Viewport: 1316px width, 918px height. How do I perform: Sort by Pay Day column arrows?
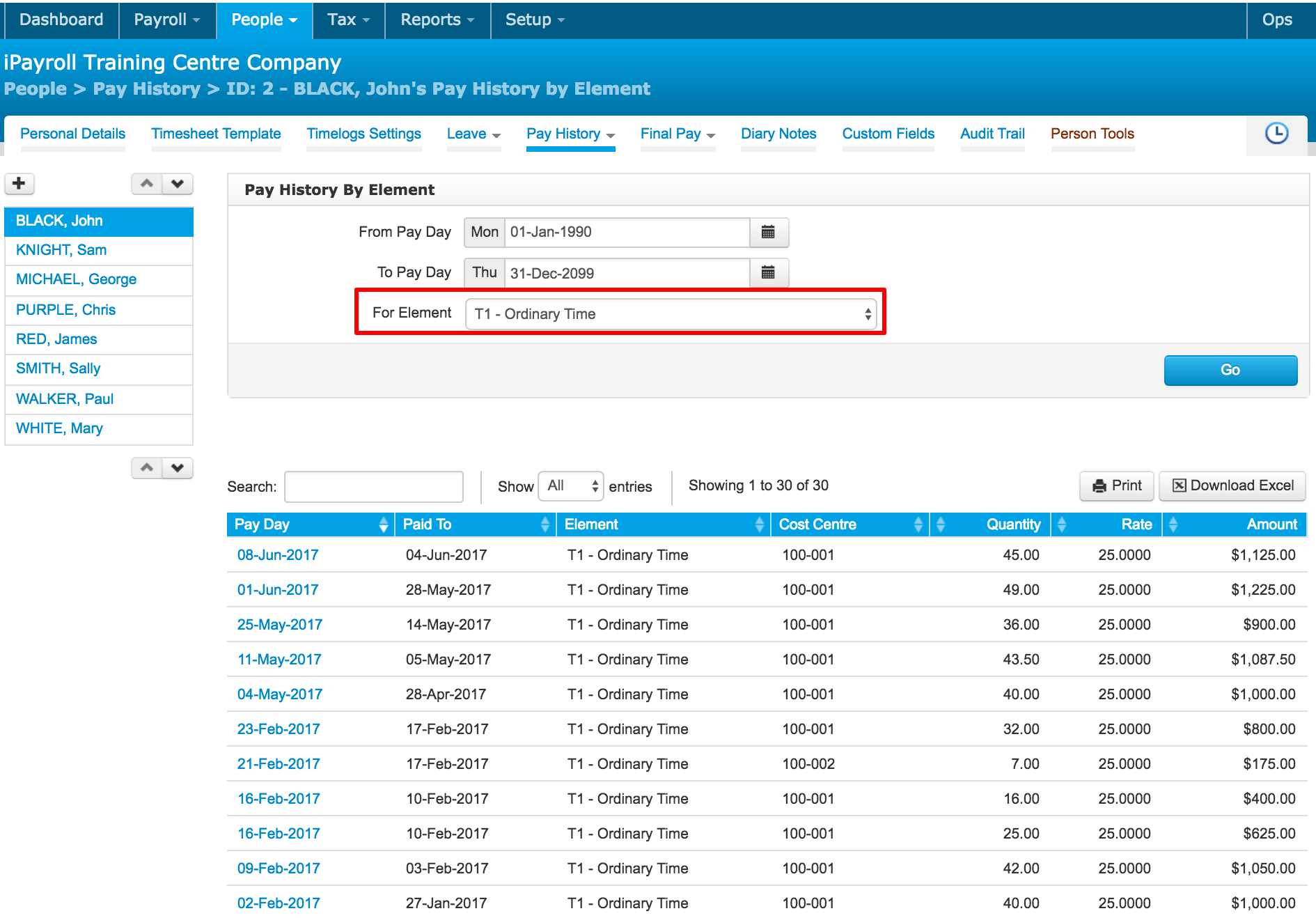384,524
